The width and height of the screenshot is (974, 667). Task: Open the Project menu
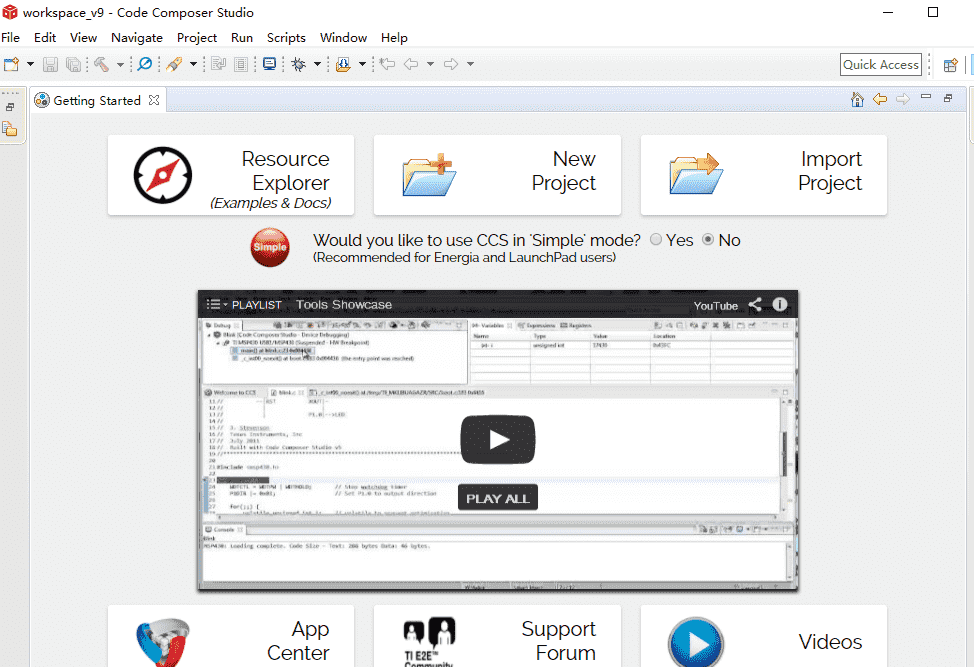coord(197,38)
